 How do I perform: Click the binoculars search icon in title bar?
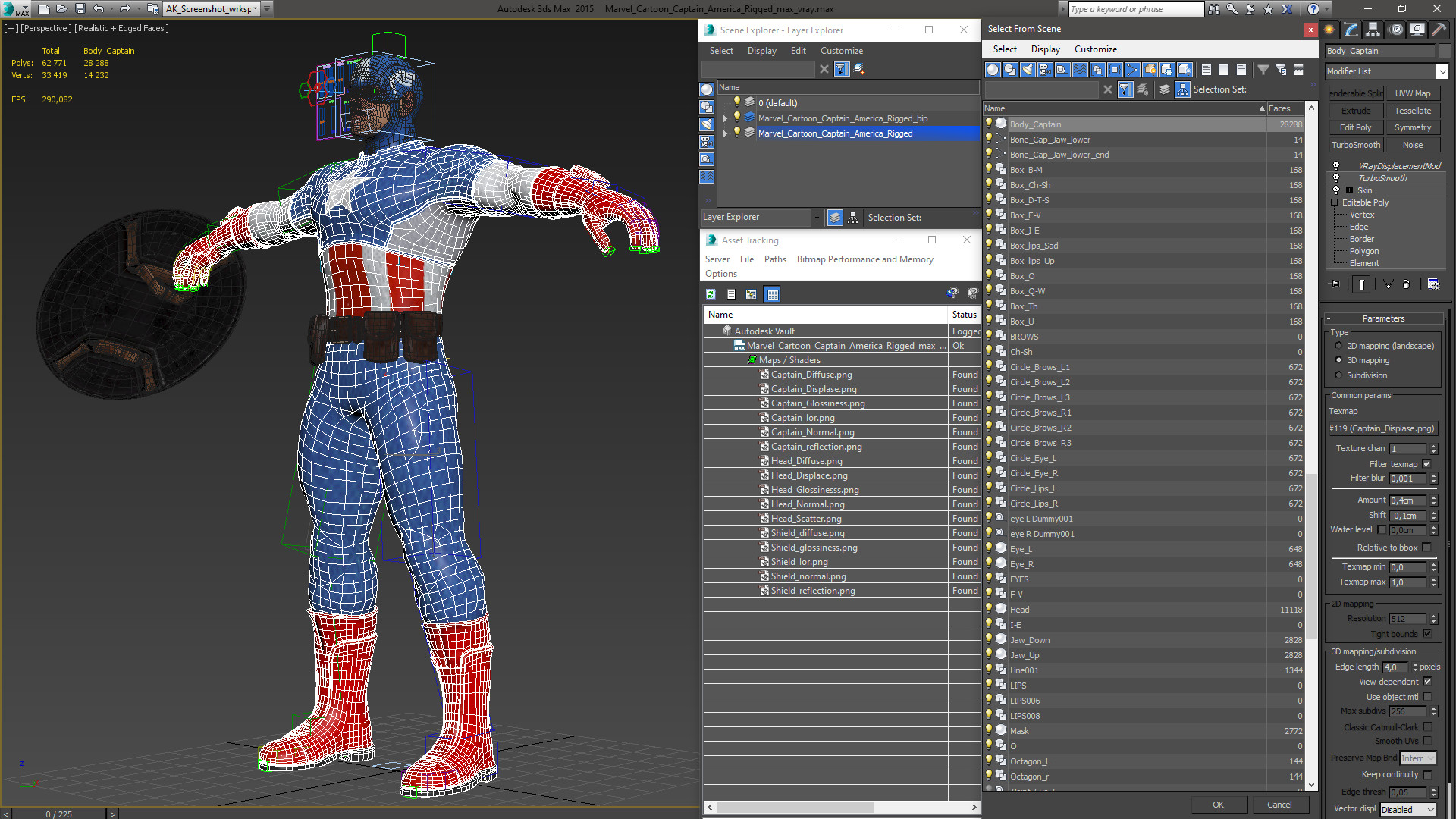1214,9
